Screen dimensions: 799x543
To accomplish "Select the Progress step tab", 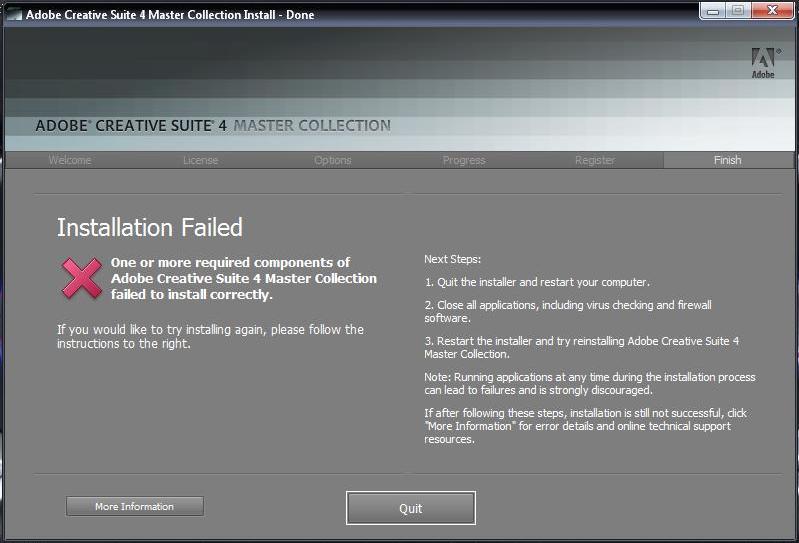I will coord(464,160).
